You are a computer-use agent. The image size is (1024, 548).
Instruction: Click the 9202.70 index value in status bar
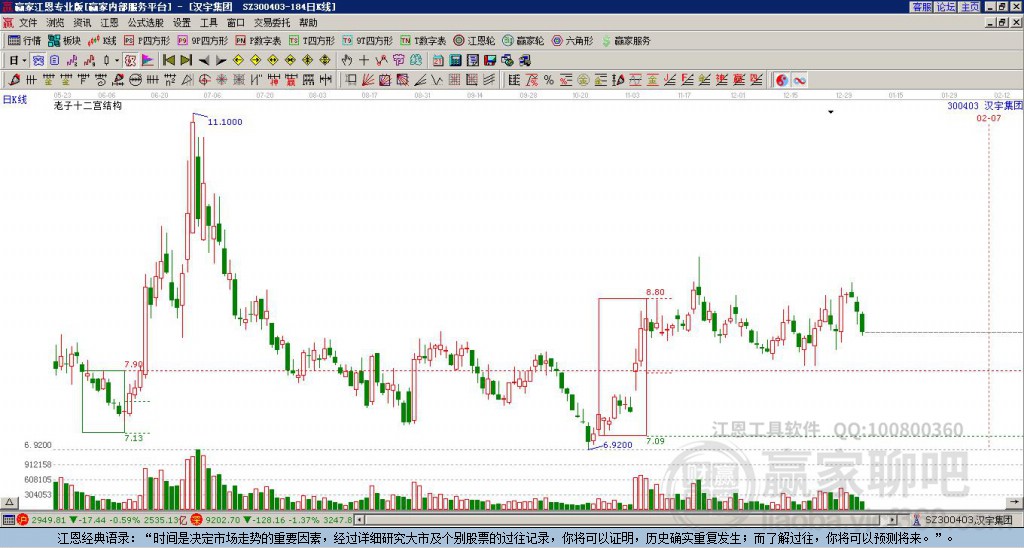click(x=223, y=520)
